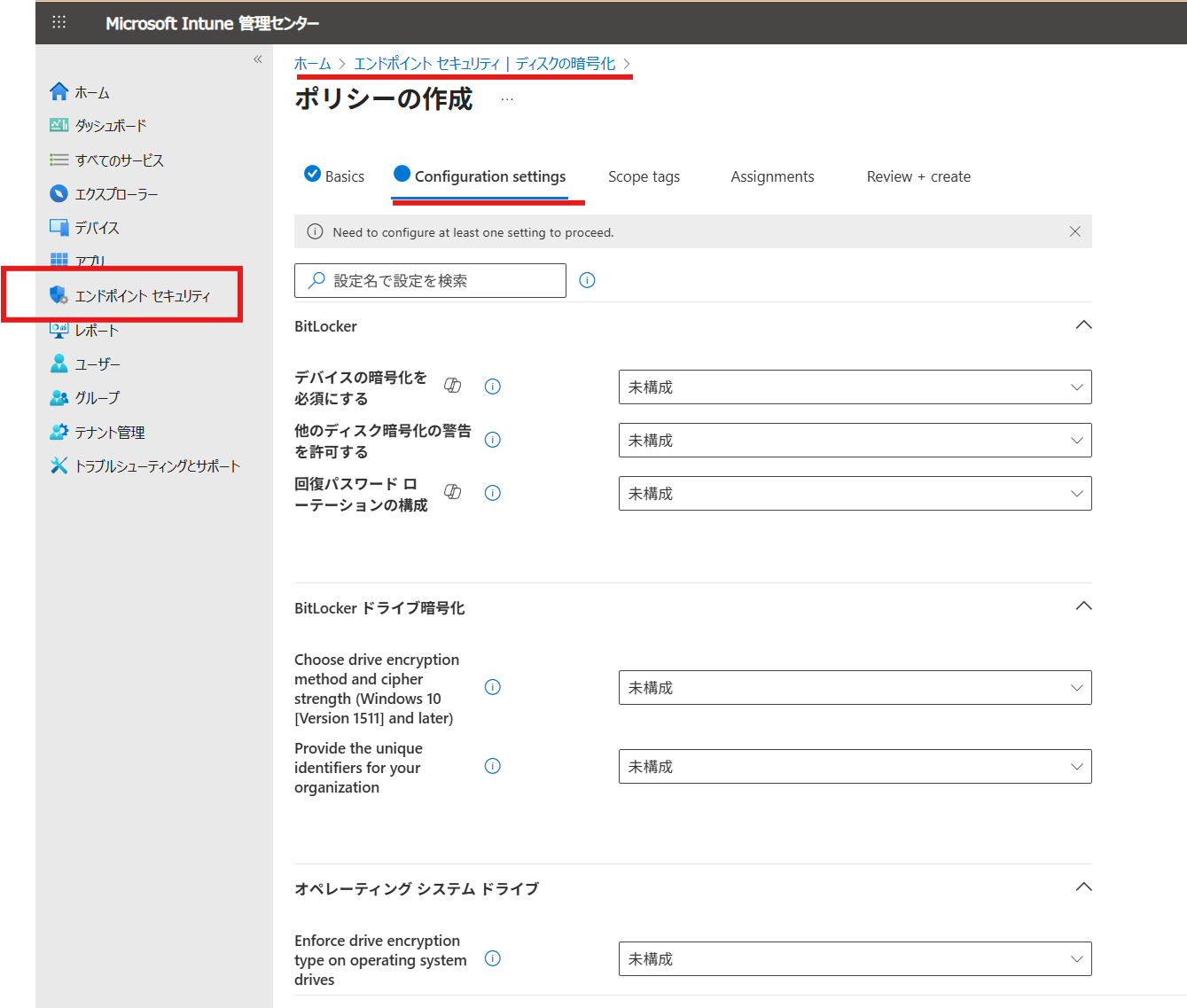The width and height of the screenshot is (1187, 1008).
Task: Click the Users person icon
Action: (59, 363)
